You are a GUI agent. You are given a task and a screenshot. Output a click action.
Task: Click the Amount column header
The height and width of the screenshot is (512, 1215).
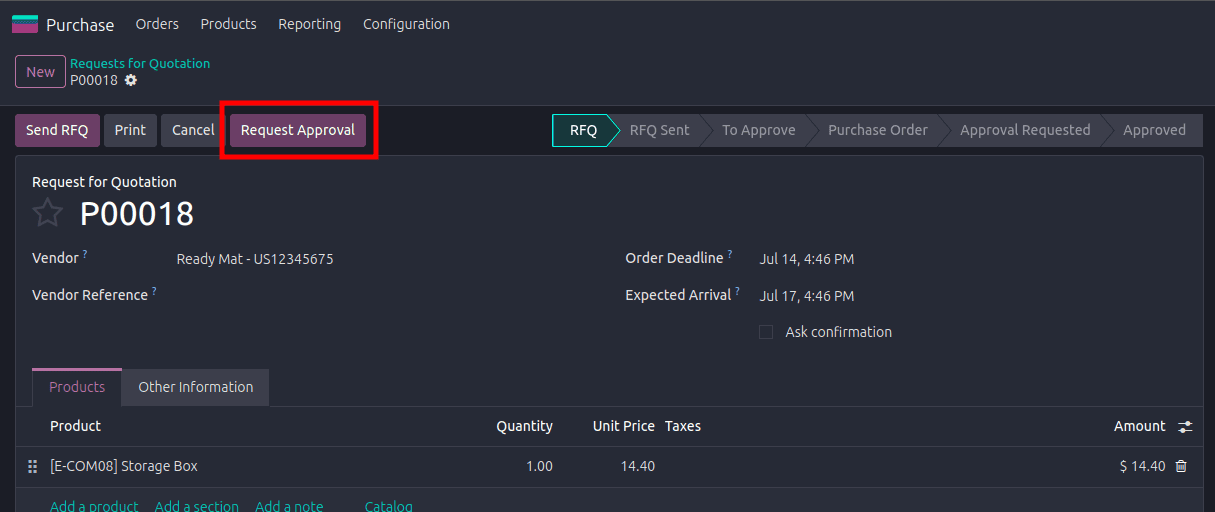pyautogui.click(x=1140, y=426)
